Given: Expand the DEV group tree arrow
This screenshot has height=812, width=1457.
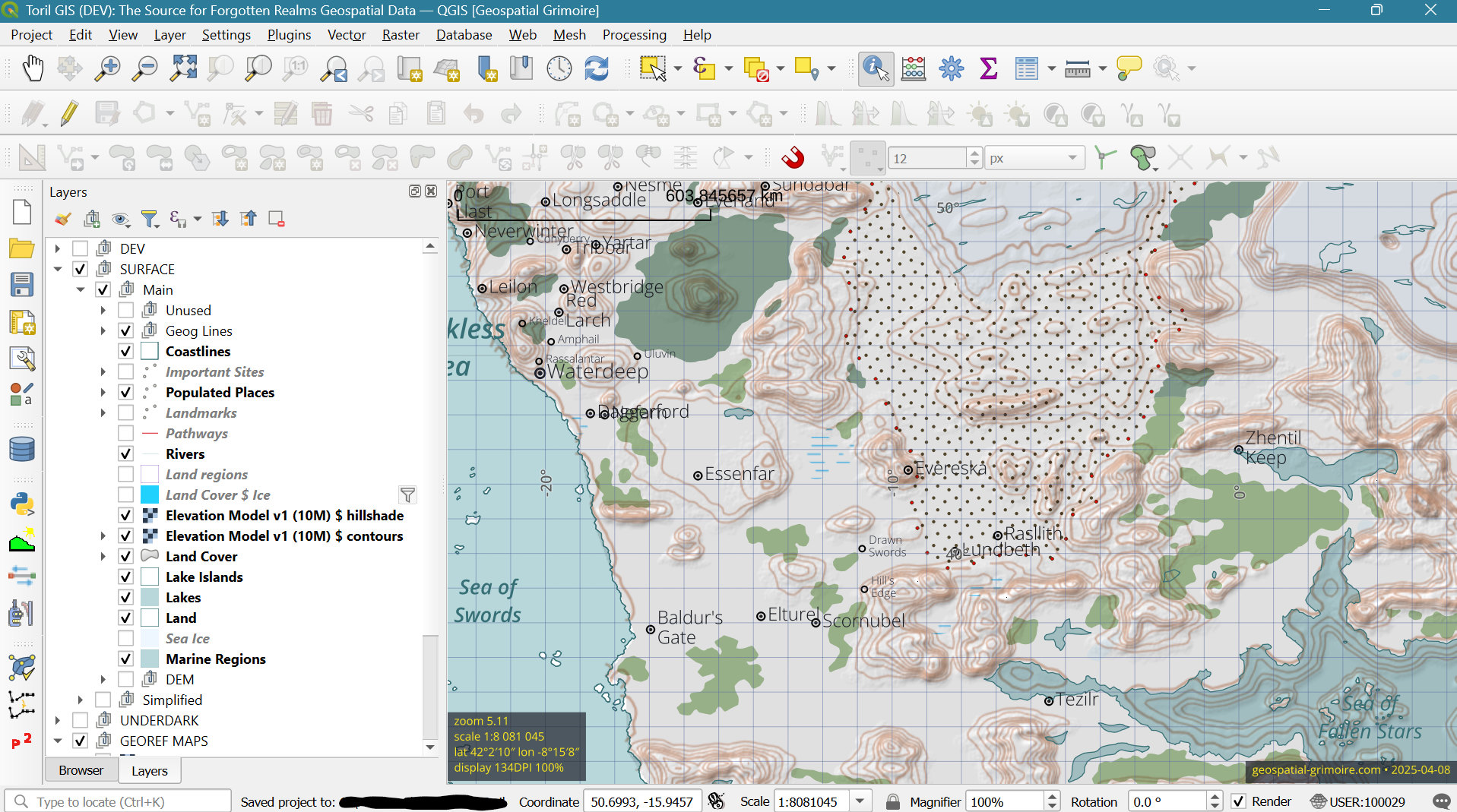Looking at the screenshot, I should (58, 248).
